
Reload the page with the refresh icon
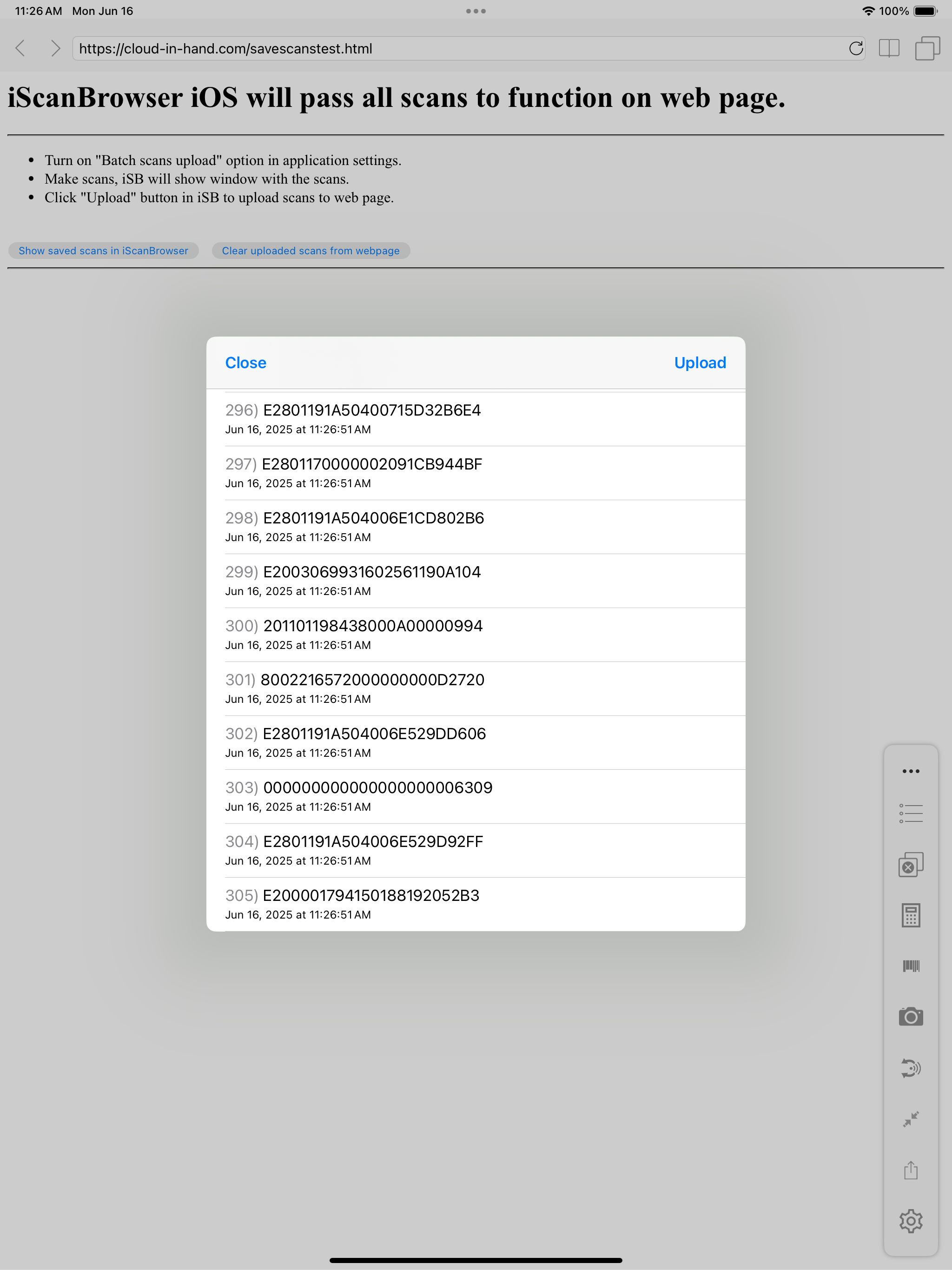coord(855,48)
